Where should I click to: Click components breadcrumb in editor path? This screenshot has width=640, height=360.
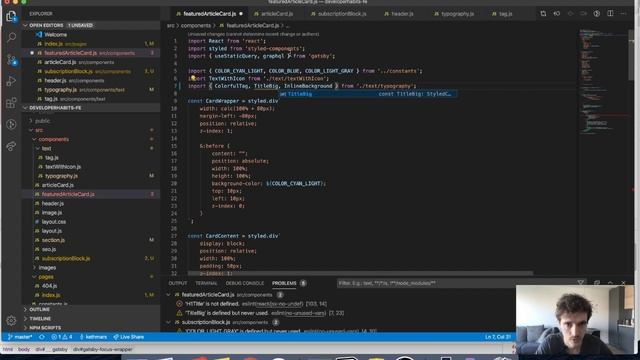tap(196, 26)
